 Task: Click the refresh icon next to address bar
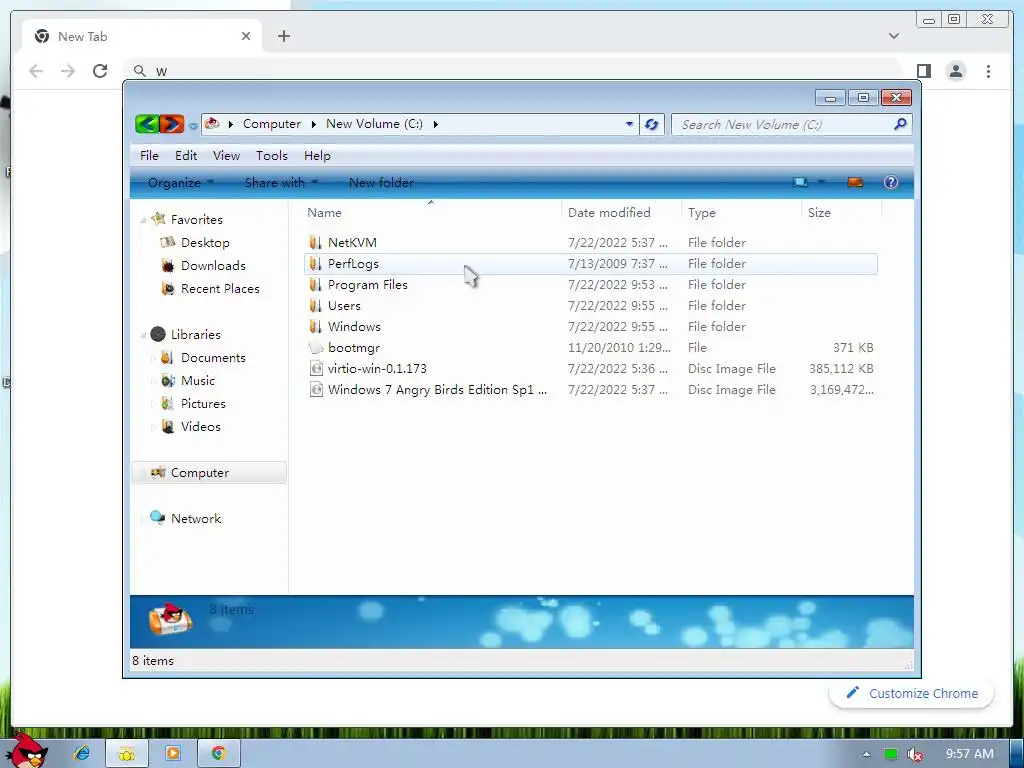point(651,124)
